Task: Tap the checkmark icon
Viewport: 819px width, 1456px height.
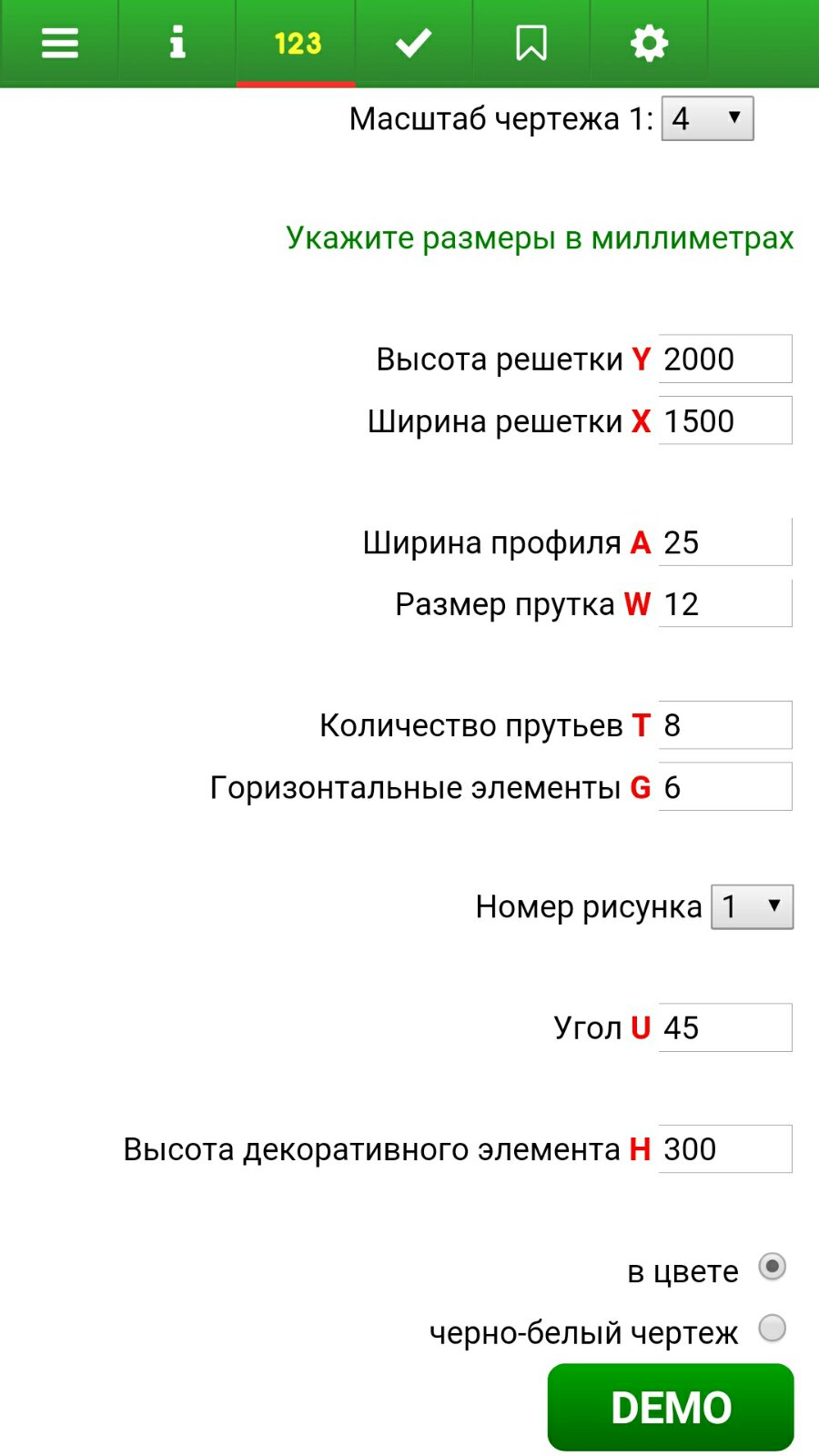Action: pos(413,43)
